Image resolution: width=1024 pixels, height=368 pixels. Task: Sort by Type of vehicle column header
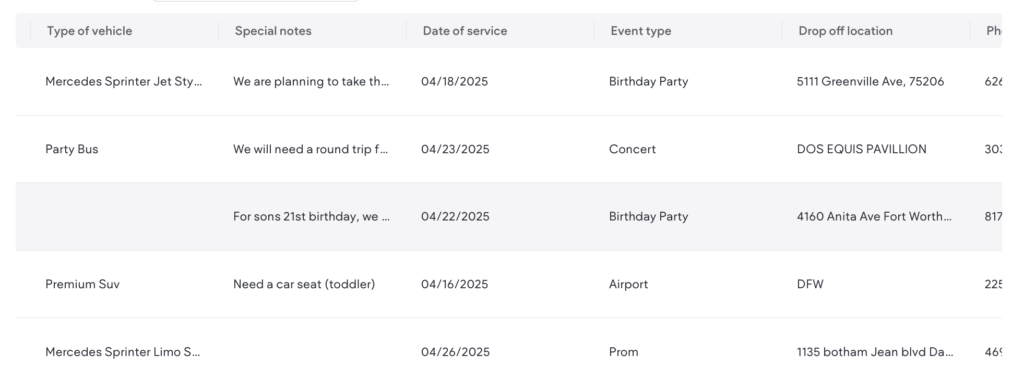click(x=89, y=31)
